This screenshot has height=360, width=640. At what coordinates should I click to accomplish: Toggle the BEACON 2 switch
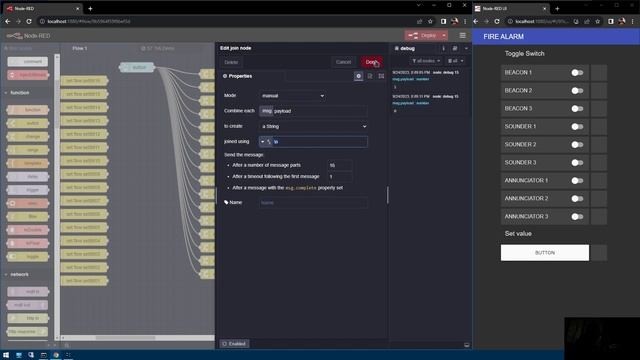pyautogui.click(x=577, y=91)
